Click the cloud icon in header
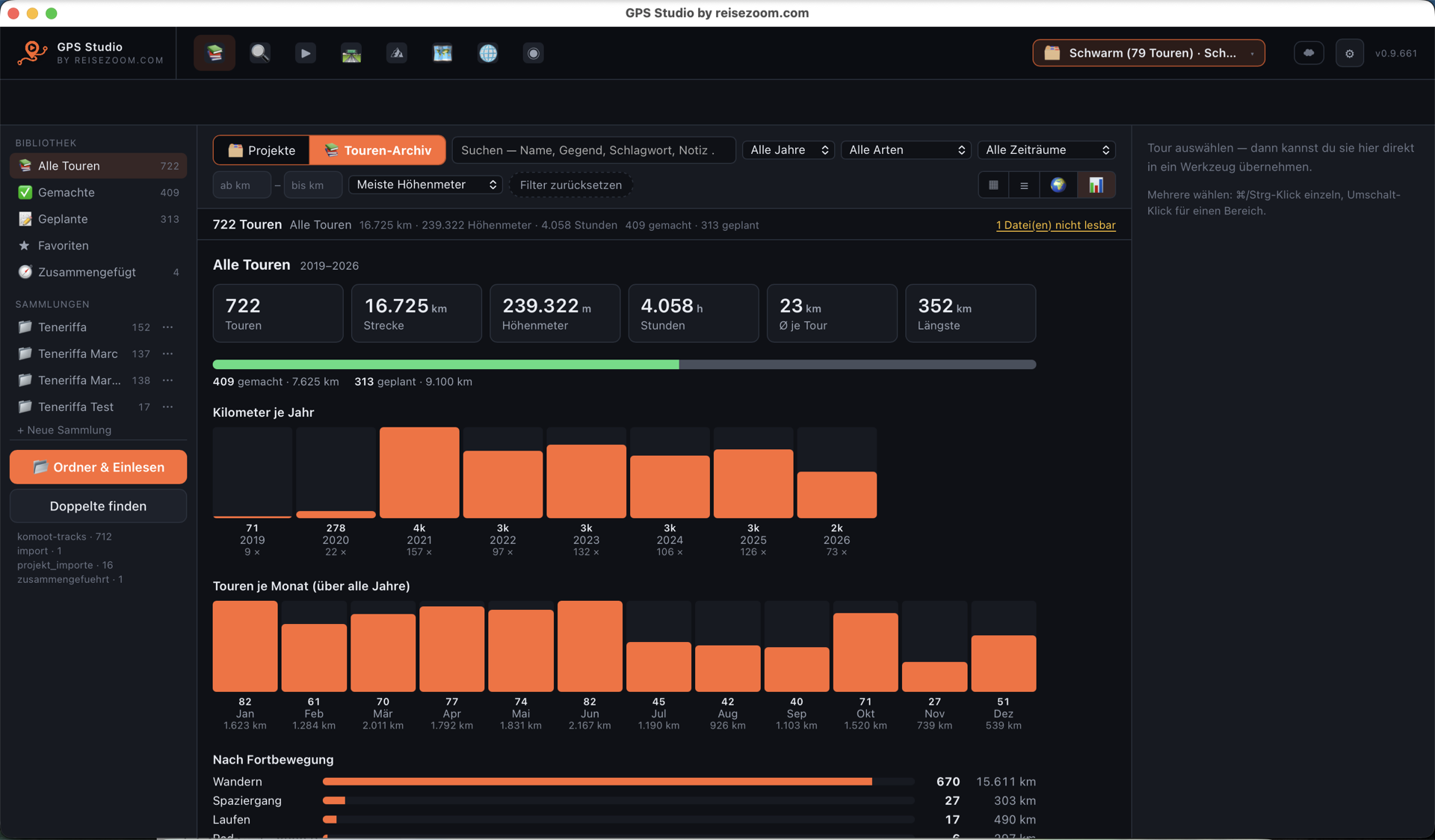 (x=1309, y=53)
